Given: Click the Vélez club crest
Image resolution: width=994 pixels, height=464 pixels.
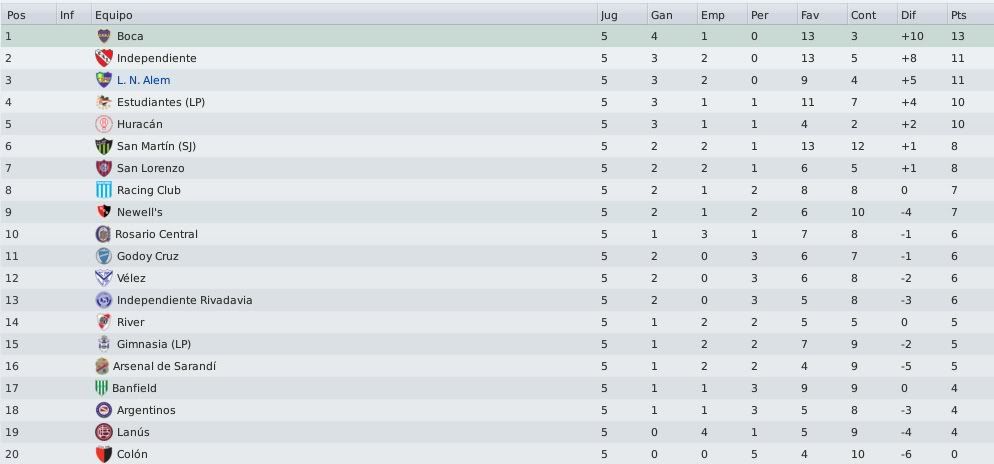Looking at the screenshot, I should point(104,278).
